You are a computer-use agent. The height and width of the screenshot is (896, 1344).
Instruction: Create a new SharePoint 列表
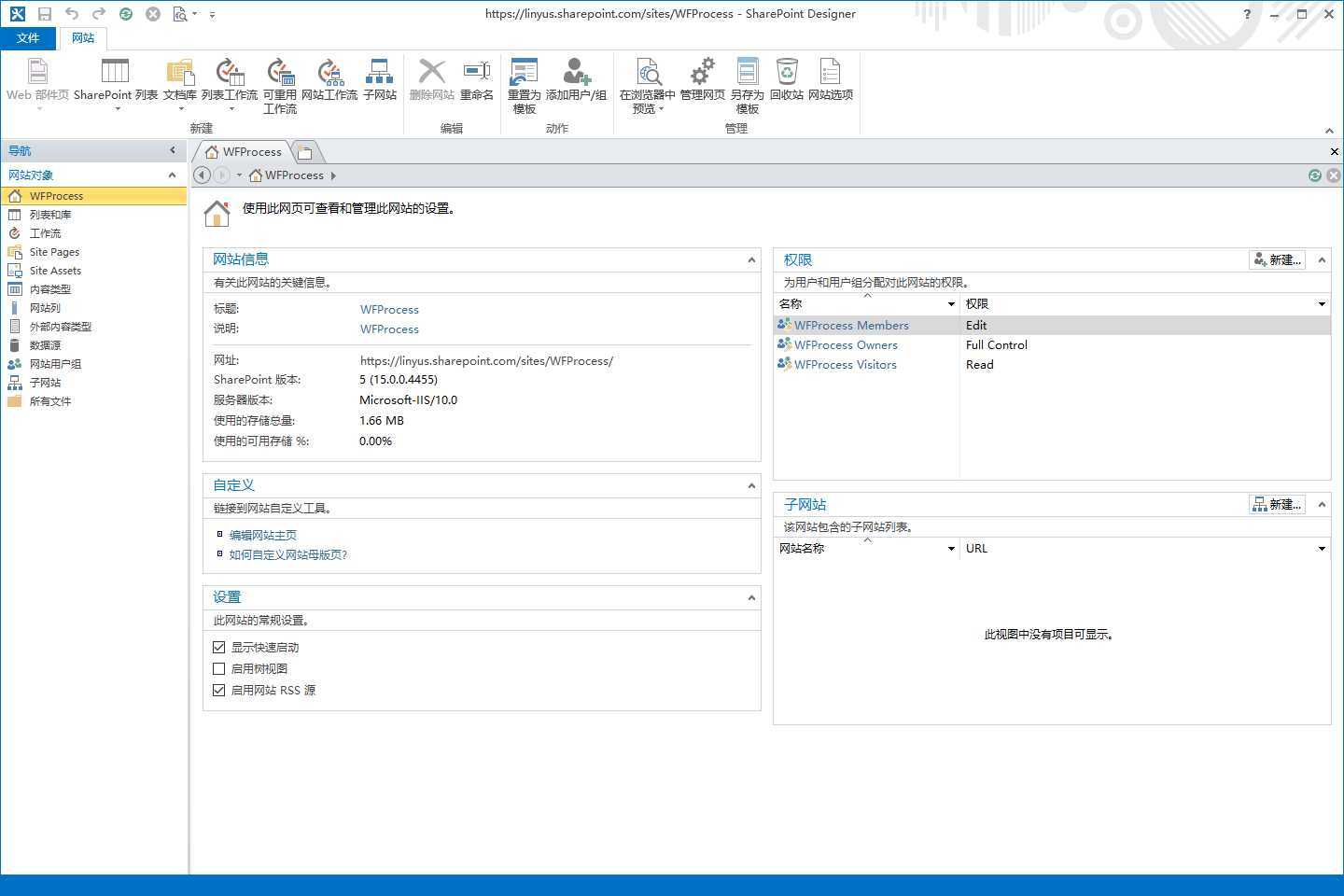pyautogui.click(x=116, y=82)
